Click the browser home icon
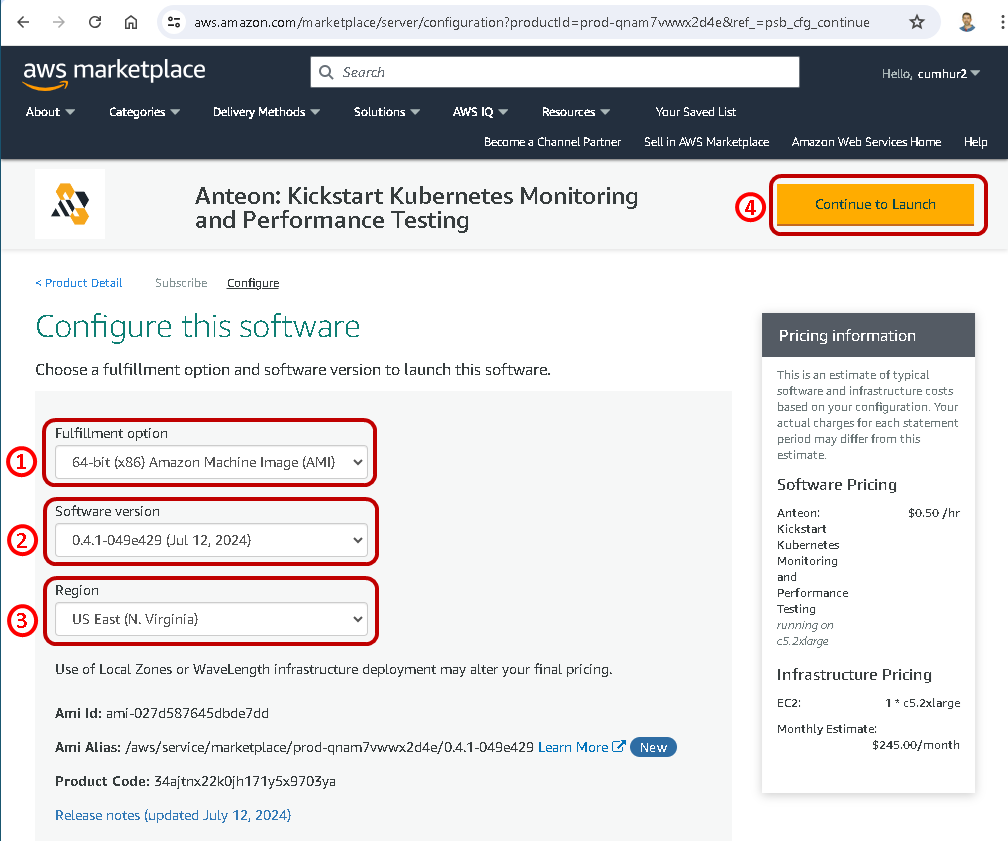1008x841 pixels. (x=131, y=22)
